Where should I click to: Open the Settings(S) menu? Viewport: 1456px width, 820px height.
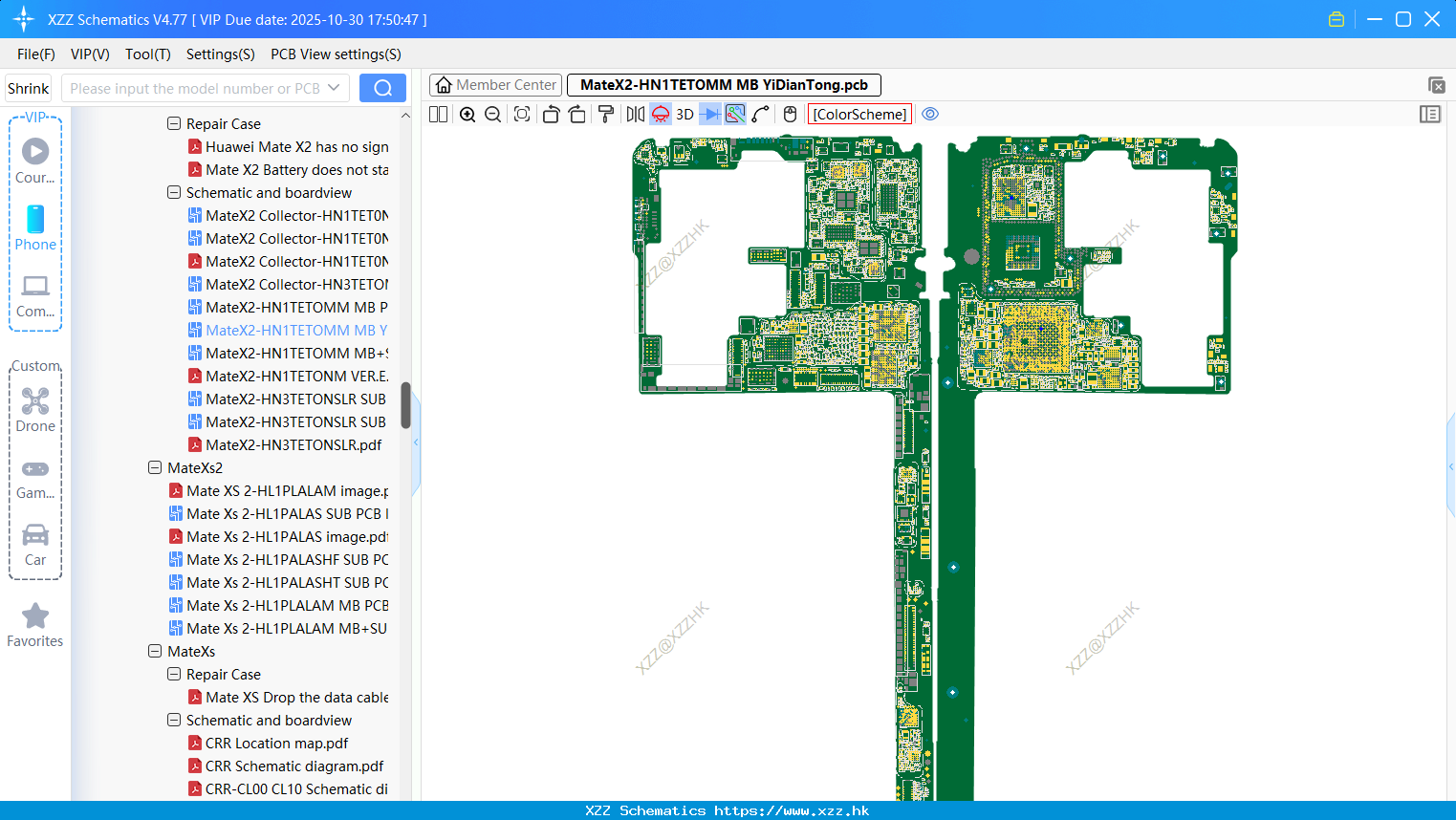click(x=221, y=54)
